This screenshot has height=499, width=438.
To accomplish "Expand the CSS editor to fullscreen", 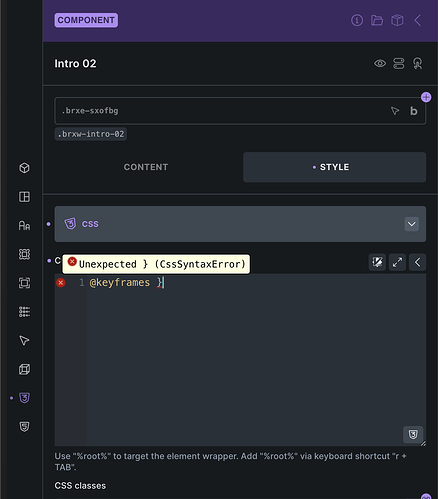I will pos(397,262).
